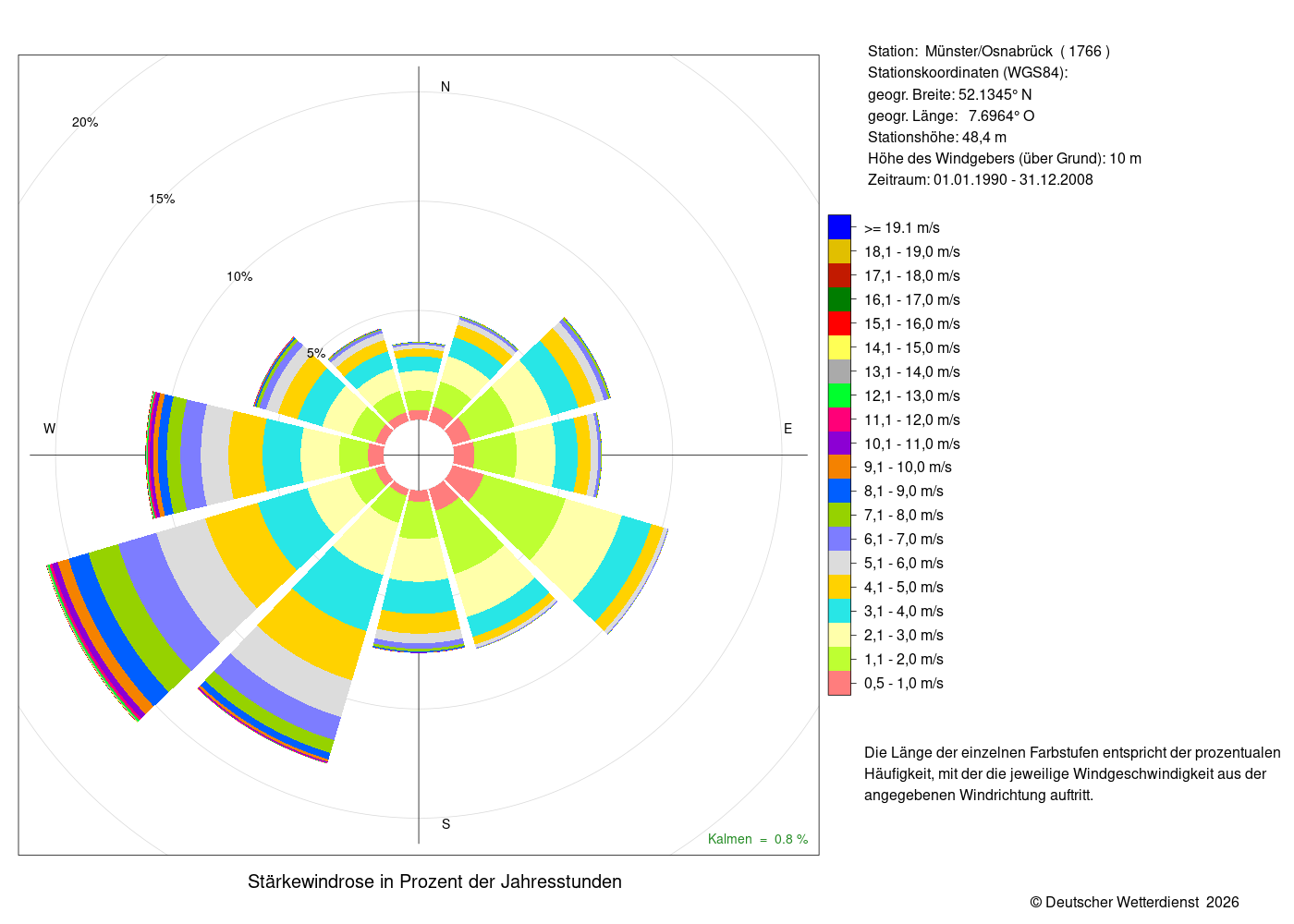Select the pink 11,1 - 12,0 m/s swatch
The image size is (1294, 924).
(x=839, y=419)
